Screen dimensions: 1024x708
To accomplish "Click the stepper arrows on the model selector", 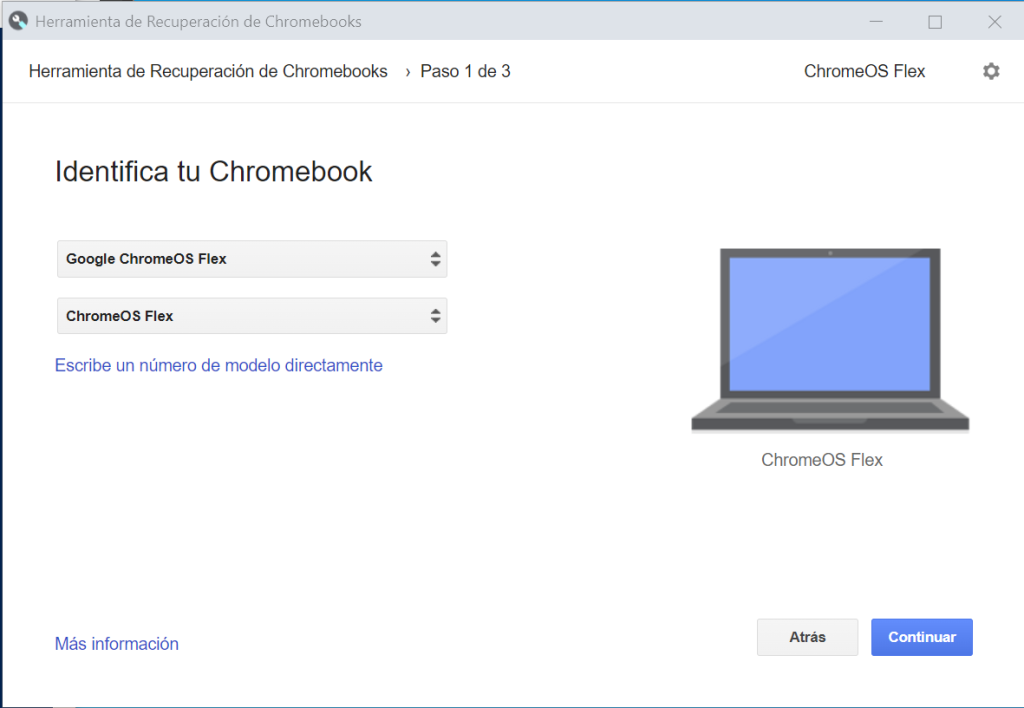I will pos(435,315).
